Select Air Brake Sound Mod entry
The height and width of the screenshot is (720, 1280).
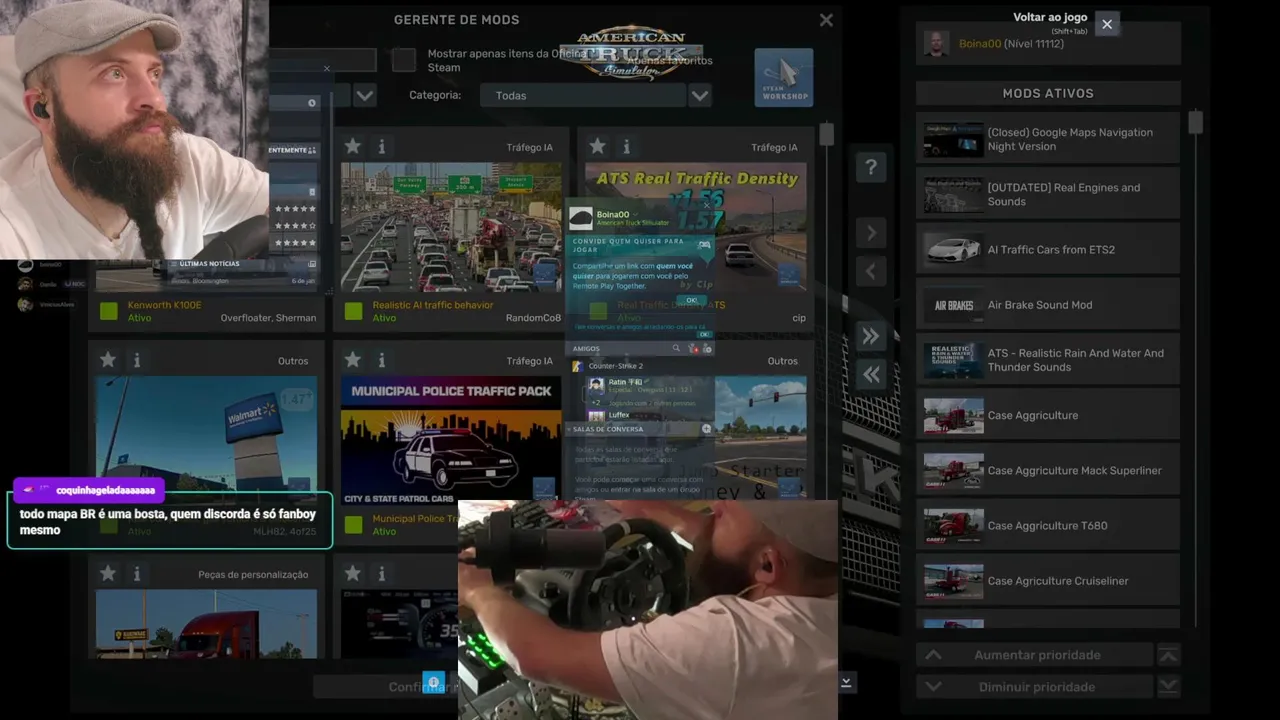click(x=1048, y=305)
